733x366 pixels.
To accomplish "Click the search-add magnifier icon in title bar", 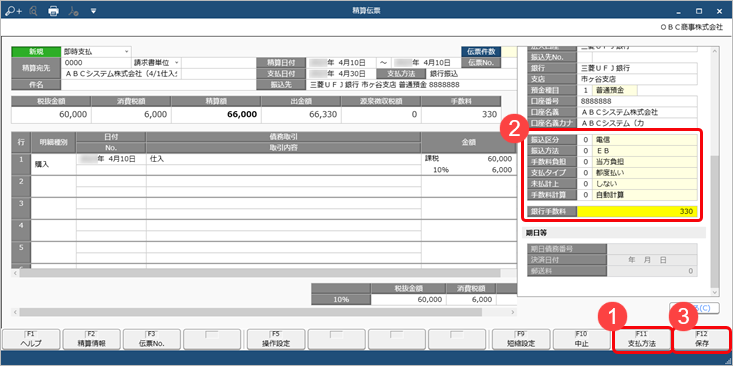I will (14, 10).
